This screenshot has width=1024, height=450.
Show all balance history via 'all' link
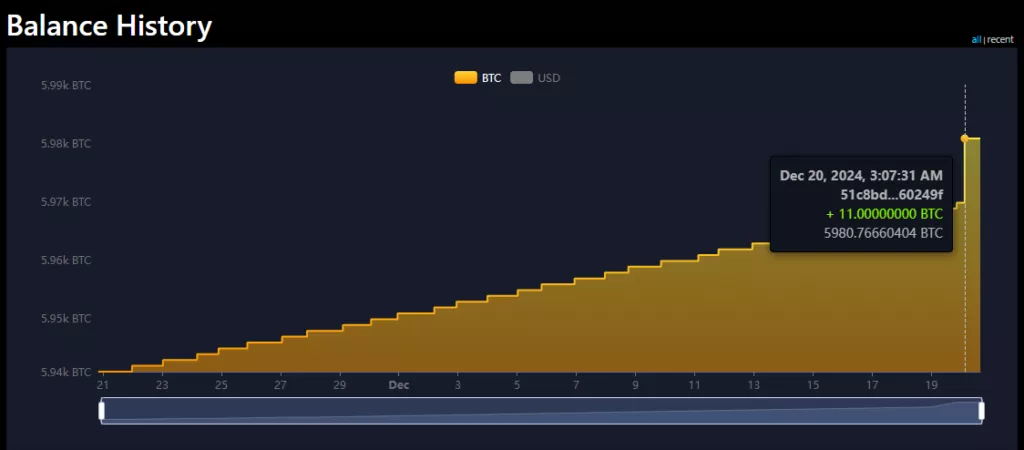point(976,40)
